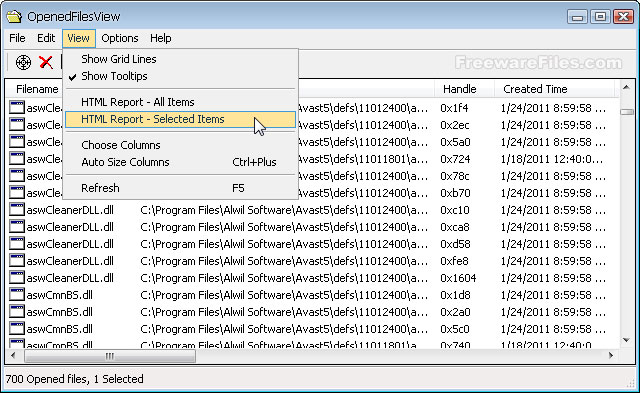Click the vertical scrollbar down arrow
This screenshot has height=393, width=640.
tap(626, 340)
